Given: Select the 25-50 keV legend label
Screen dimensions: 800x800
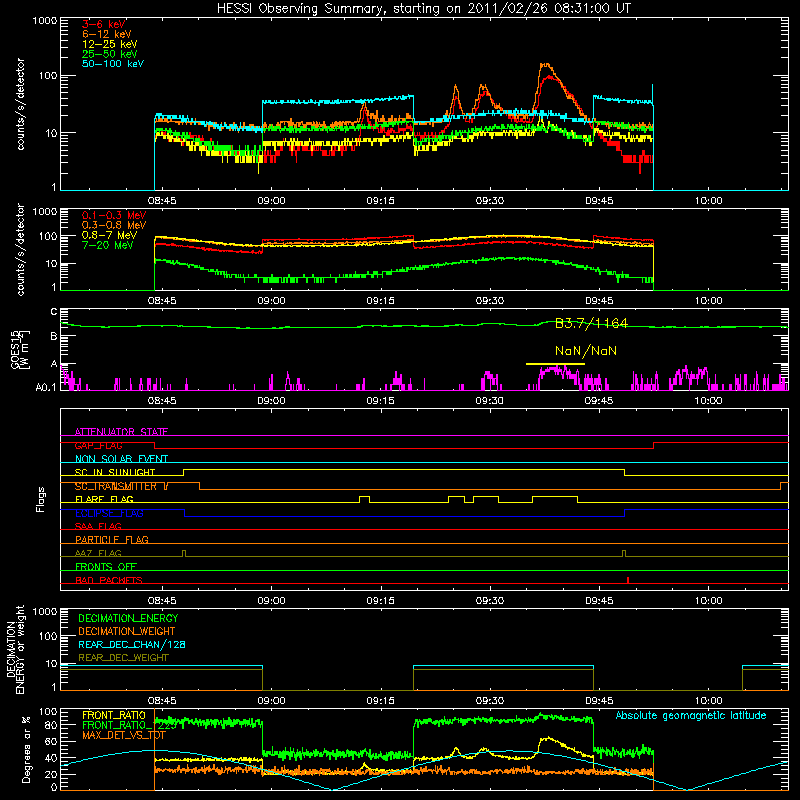Looking at the screenshot, I should tap(109, 54).
